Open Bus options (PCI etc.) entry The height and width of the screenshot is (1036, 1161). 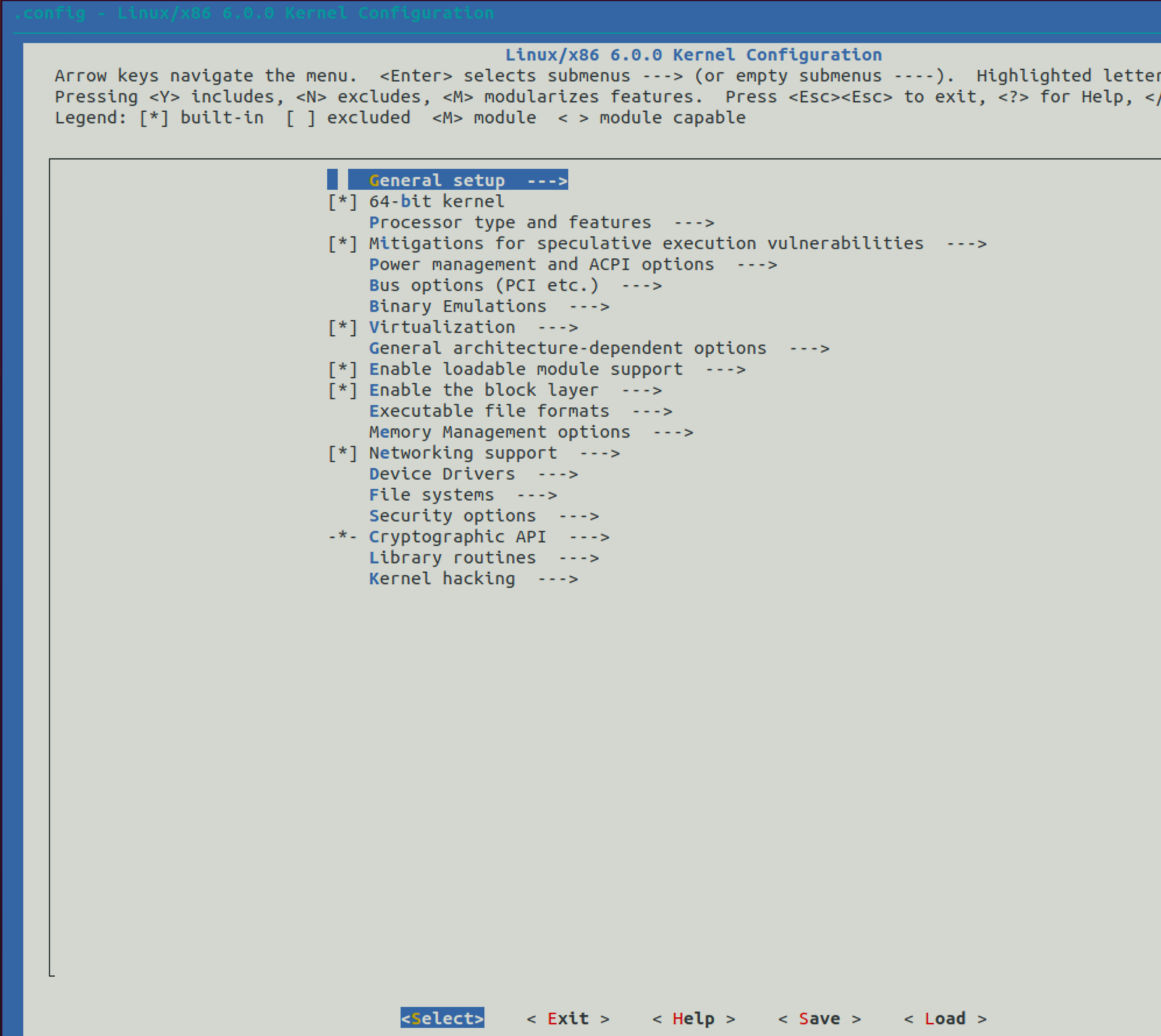(x=483, y=286)
